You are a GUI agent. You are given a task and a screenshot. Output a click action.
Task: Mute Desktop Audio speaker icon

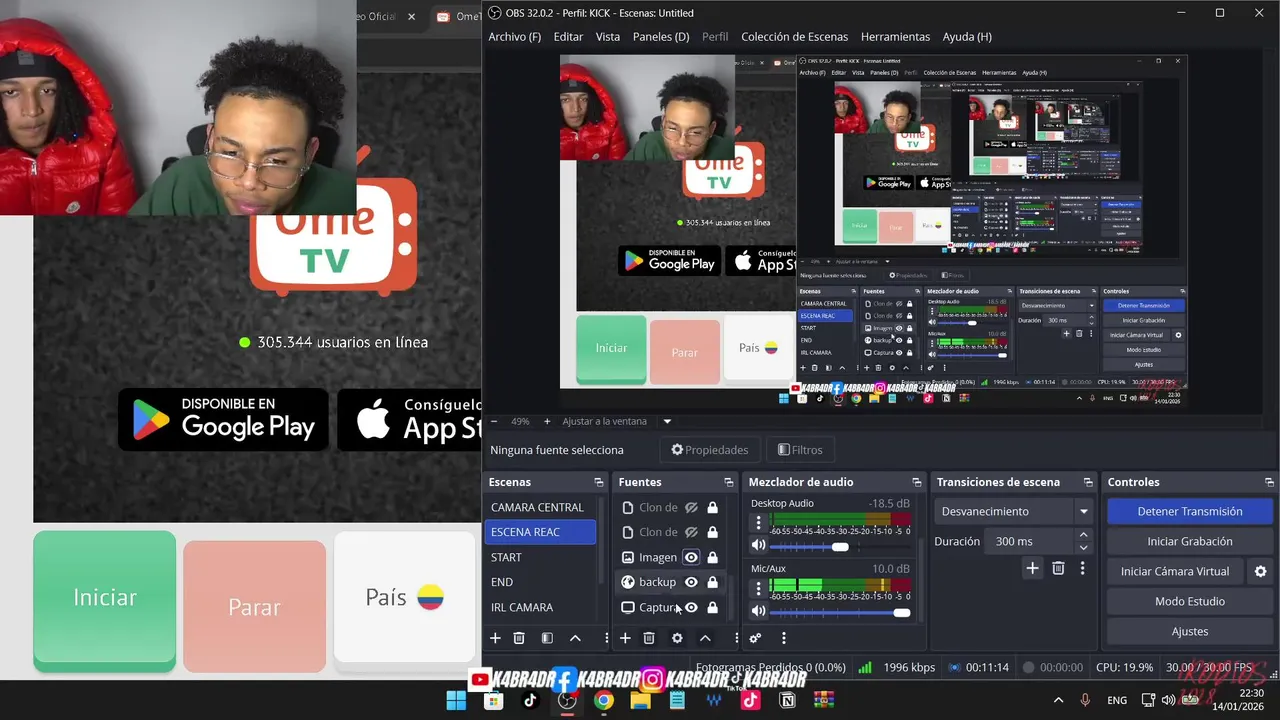click(758, 546)
